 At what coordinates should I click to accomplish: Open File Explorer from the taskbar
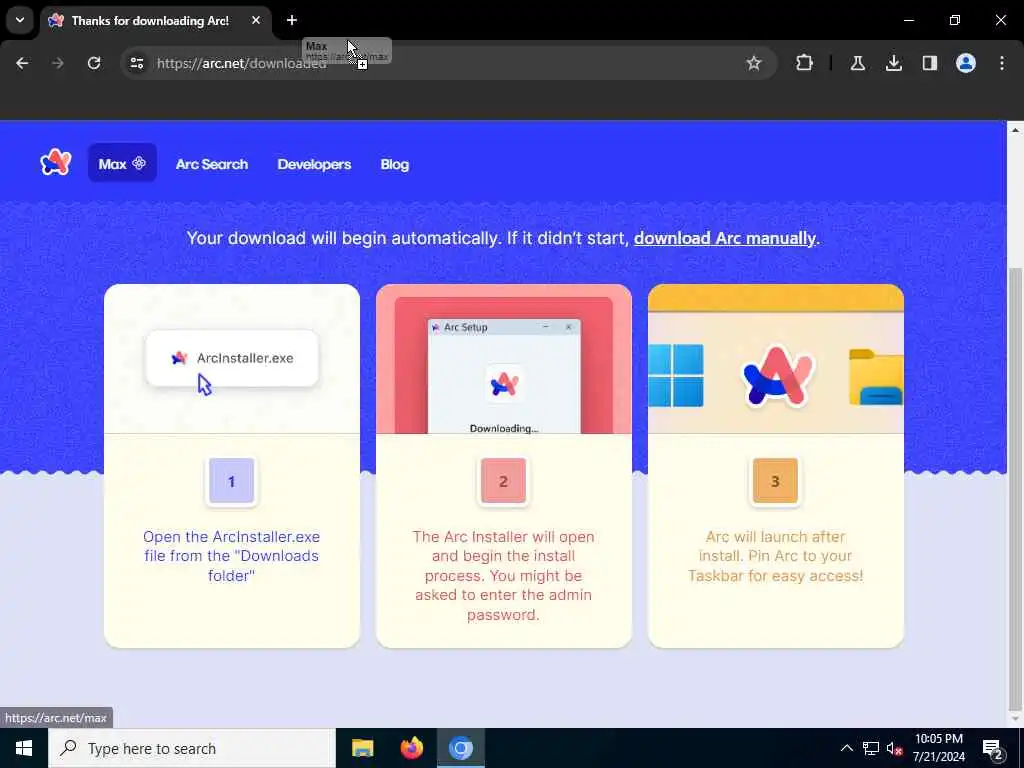(x=362, y=748)
